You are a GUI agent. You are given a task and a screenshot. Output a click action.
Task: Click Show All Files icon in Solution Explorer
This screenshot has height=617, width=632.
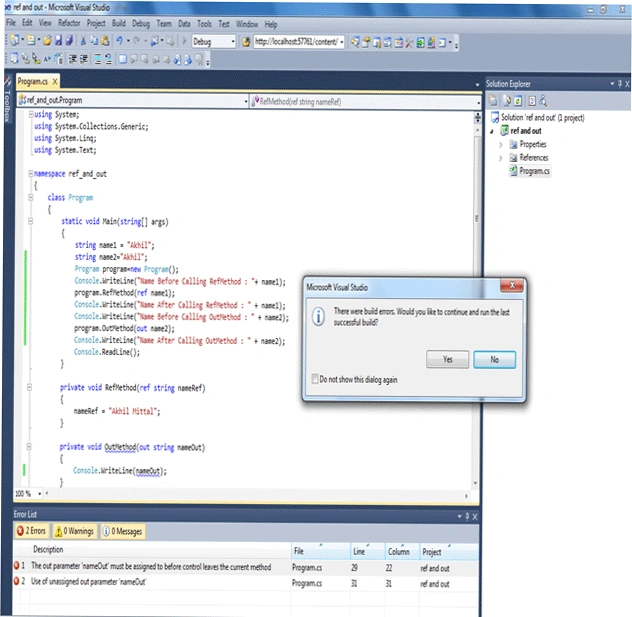pos(507,100)
